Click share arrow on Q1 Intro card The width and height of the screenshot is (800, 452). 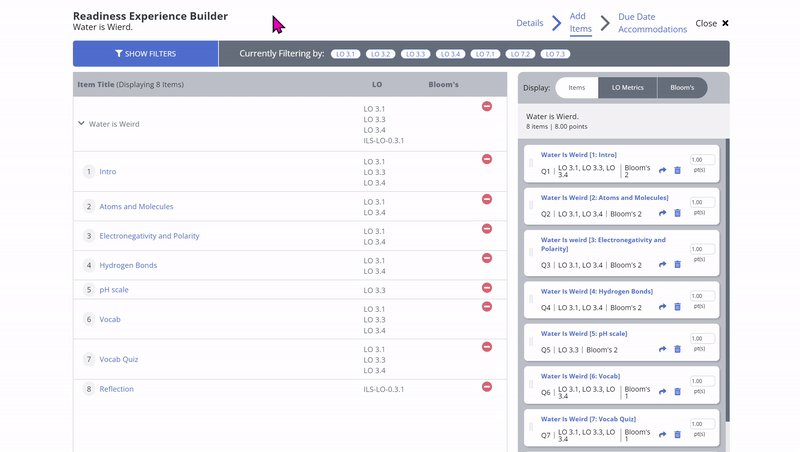tap(662, 170)
